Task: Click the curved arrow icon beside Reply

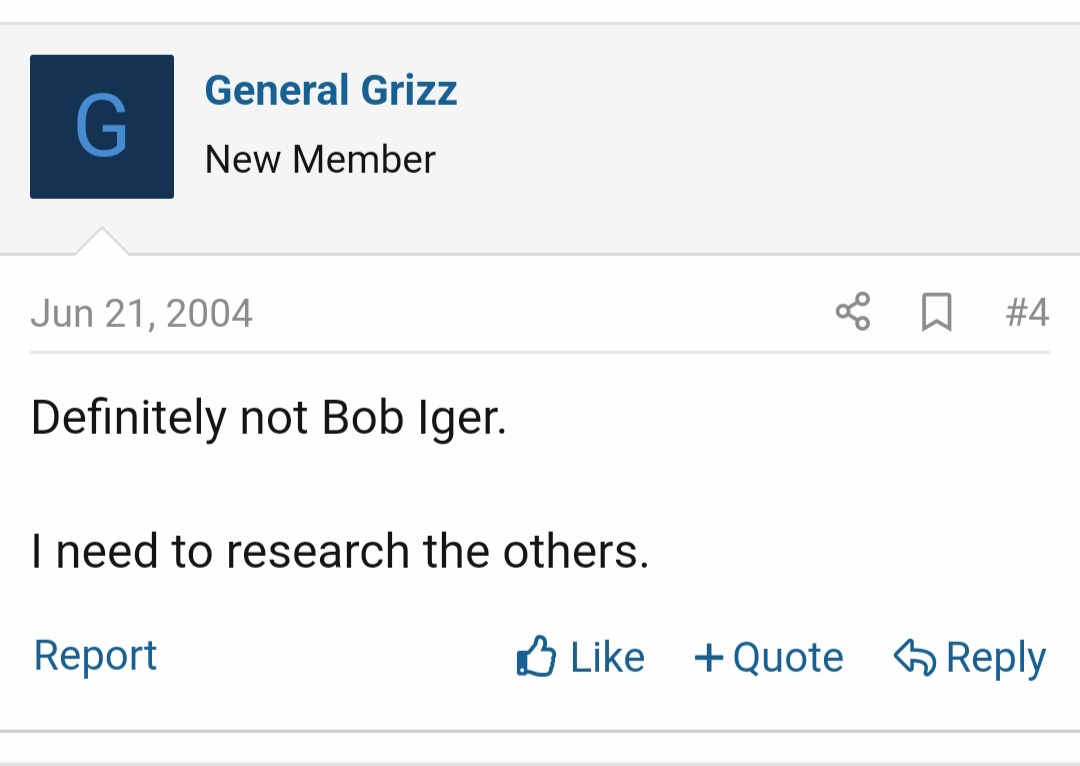Action: coord(914,657)
